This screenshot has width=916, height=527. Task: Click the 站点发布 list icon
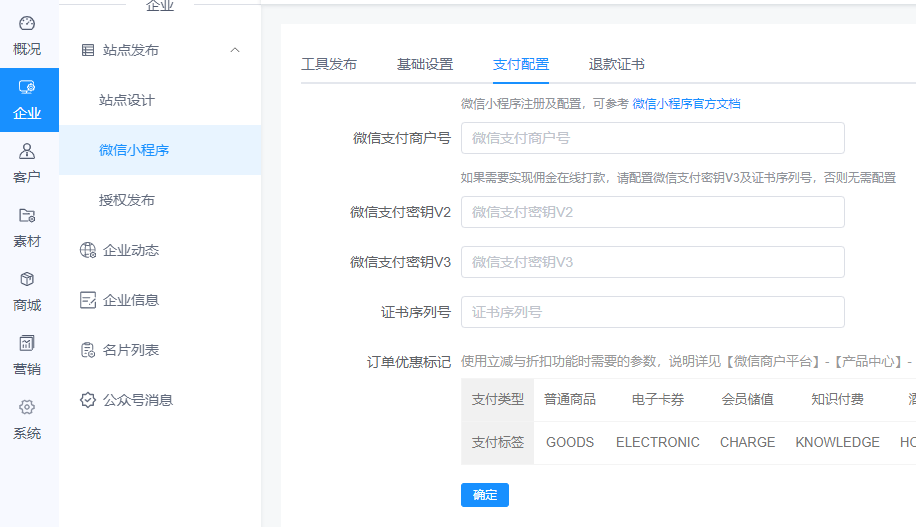click(88, 50)
